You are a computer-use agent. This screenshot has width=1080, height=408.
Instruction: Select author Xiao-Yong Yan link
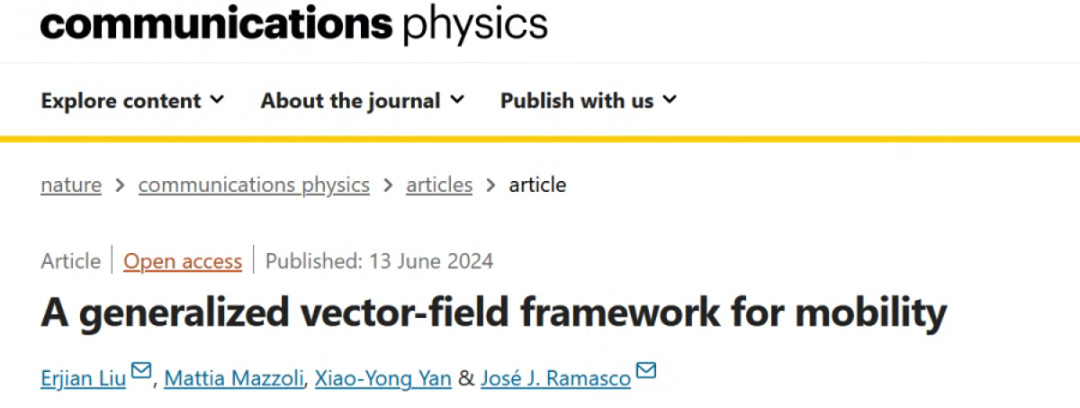click(x=383, y=378)
